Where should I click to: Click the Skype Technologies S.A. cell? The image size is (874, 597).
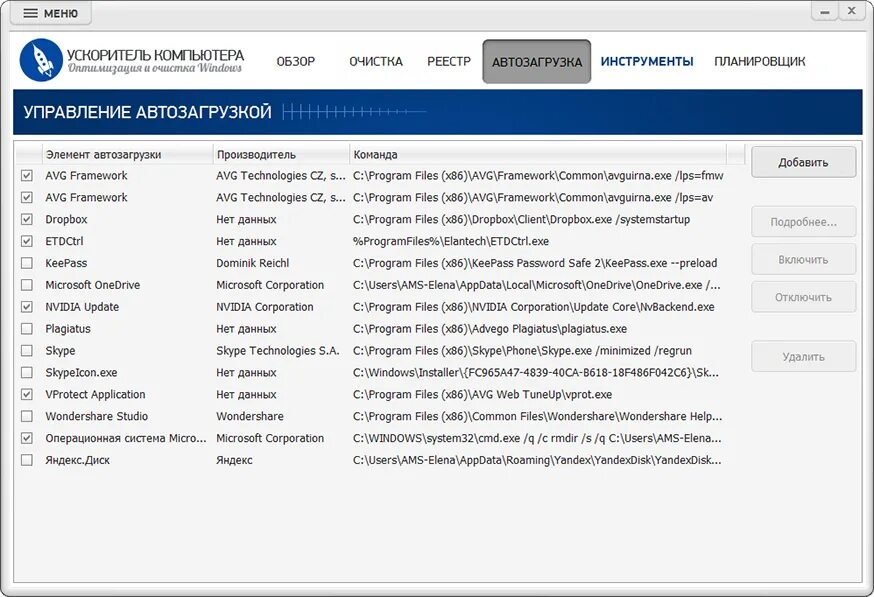point(278,351)
